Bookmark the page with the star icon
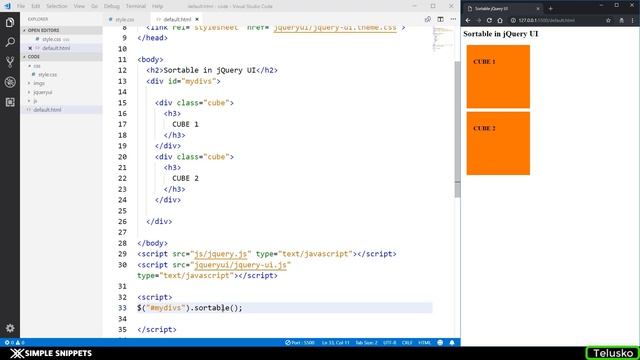 tap(608, 20)
